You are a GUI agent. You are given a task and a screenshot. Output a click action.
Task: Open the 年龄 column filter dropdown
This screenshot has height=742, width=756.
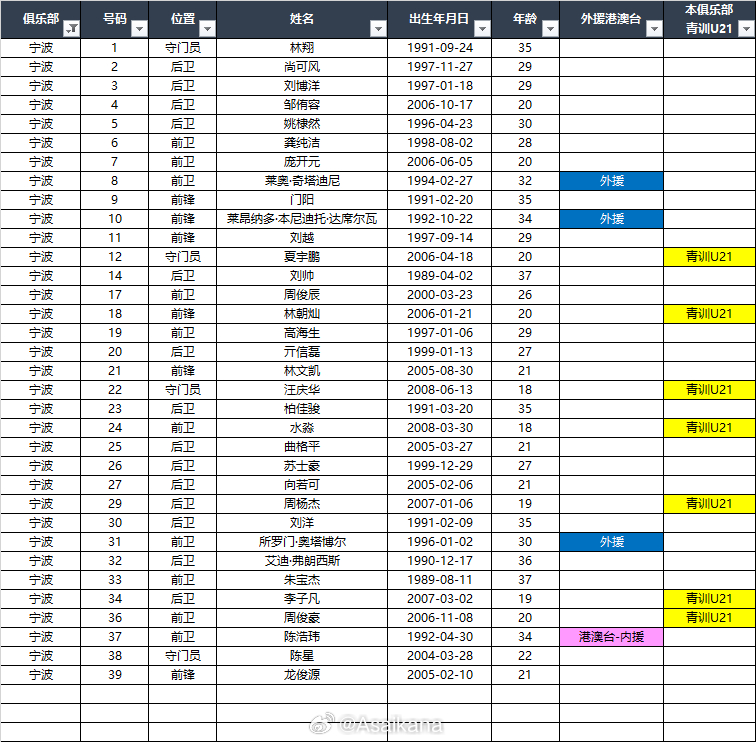click(550, 29)
